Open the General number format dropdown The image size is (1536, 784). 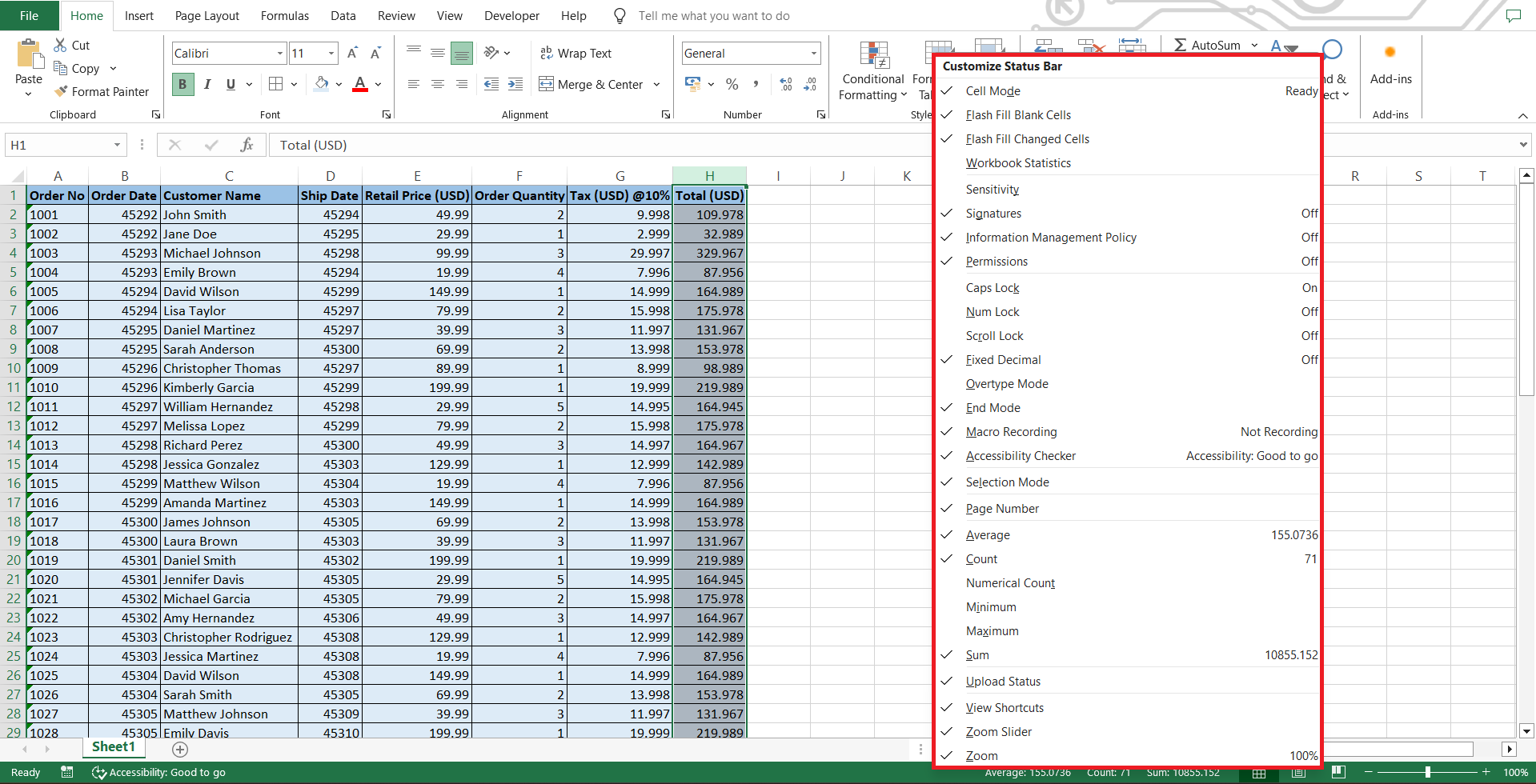click(814, 54)
